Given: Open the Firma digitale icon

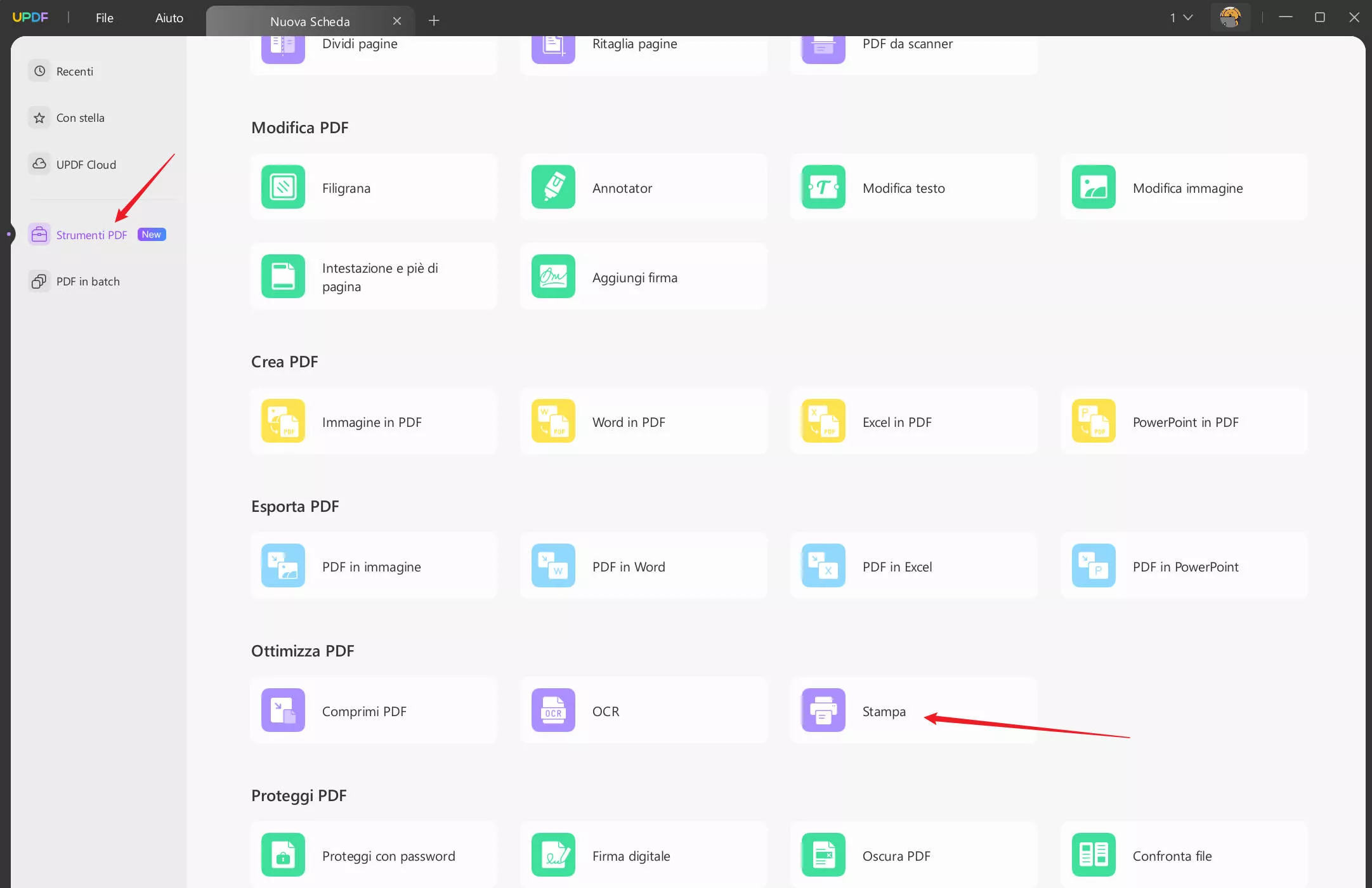Looking at the screenshot, I should coord(553,855).
